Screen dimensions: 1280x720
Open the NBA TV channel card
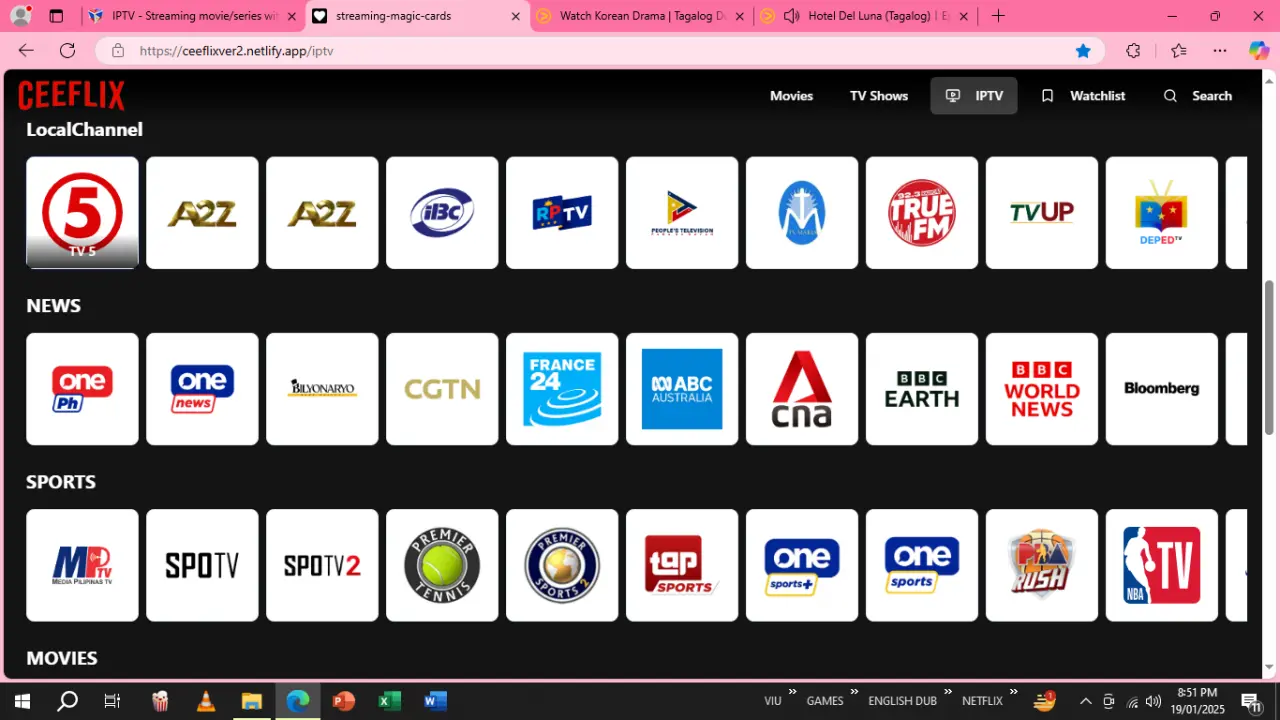click(x=1162, y=565)
